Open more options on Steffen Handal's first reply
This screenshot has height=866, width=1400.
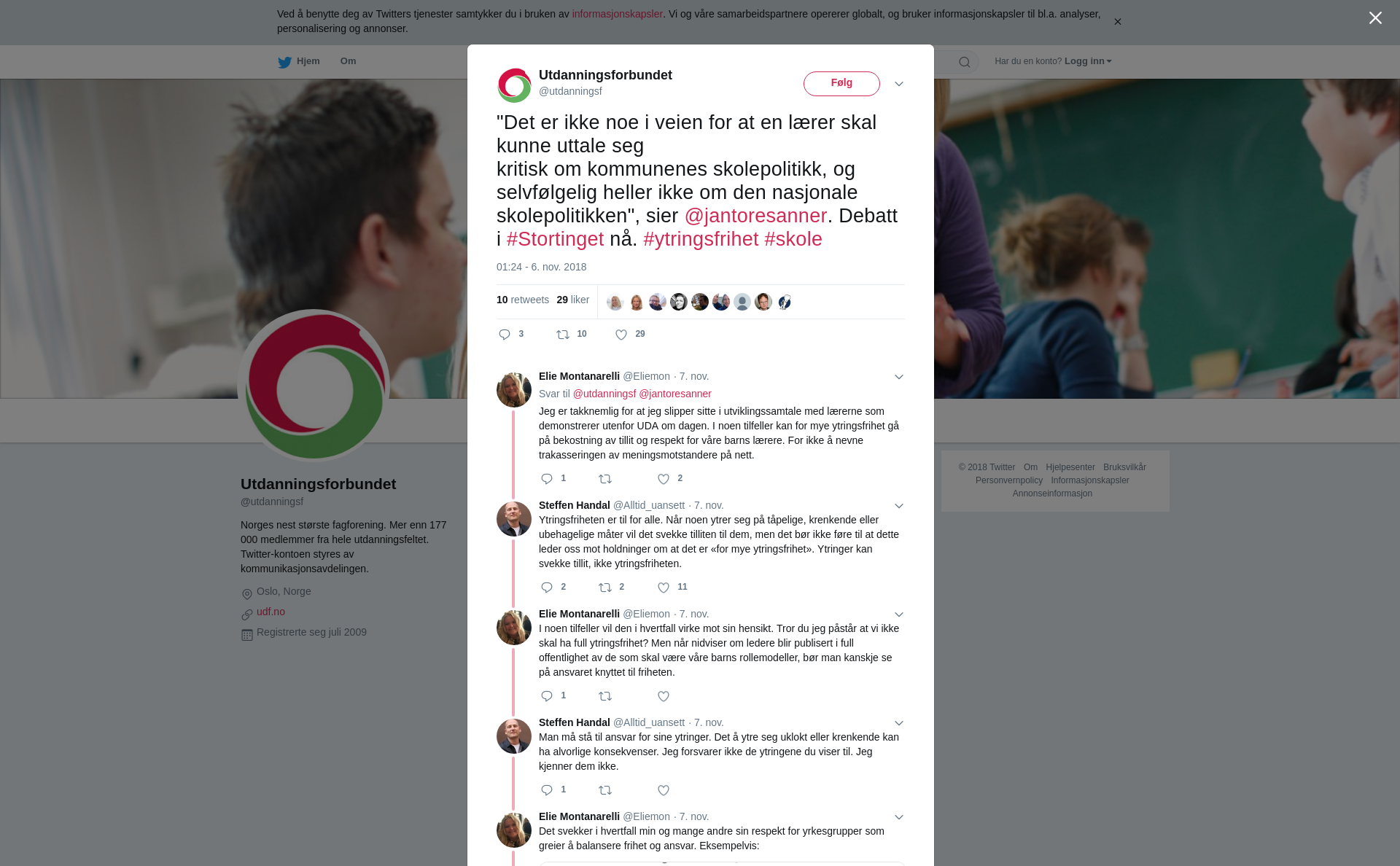tap(899, 506)
